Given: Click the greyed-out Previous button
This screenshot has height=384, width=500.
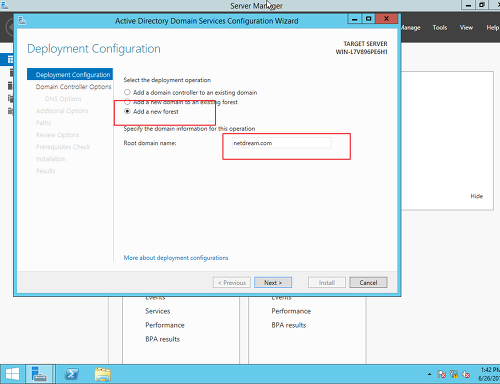Looking at the screenshot, I should [x=232, y=283].
